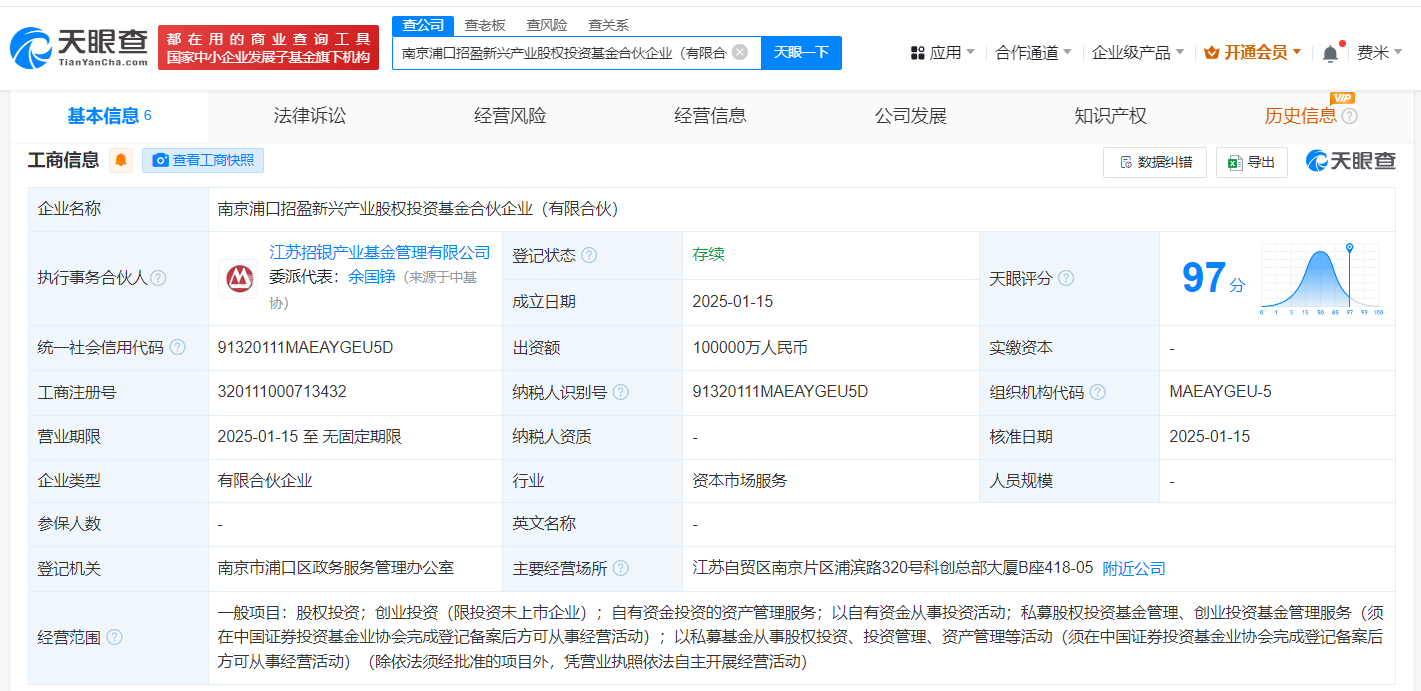Switch to the 法律诉讼 tab
This screenshot has width=1421, height=691.
point(310,116)
